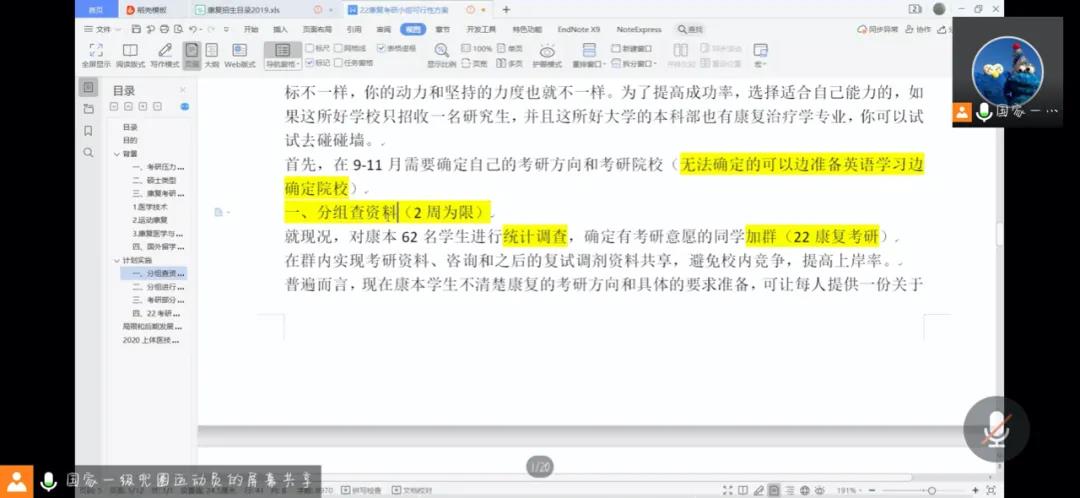
Task: Open the search icon in left sidebar
Action: 88,153
